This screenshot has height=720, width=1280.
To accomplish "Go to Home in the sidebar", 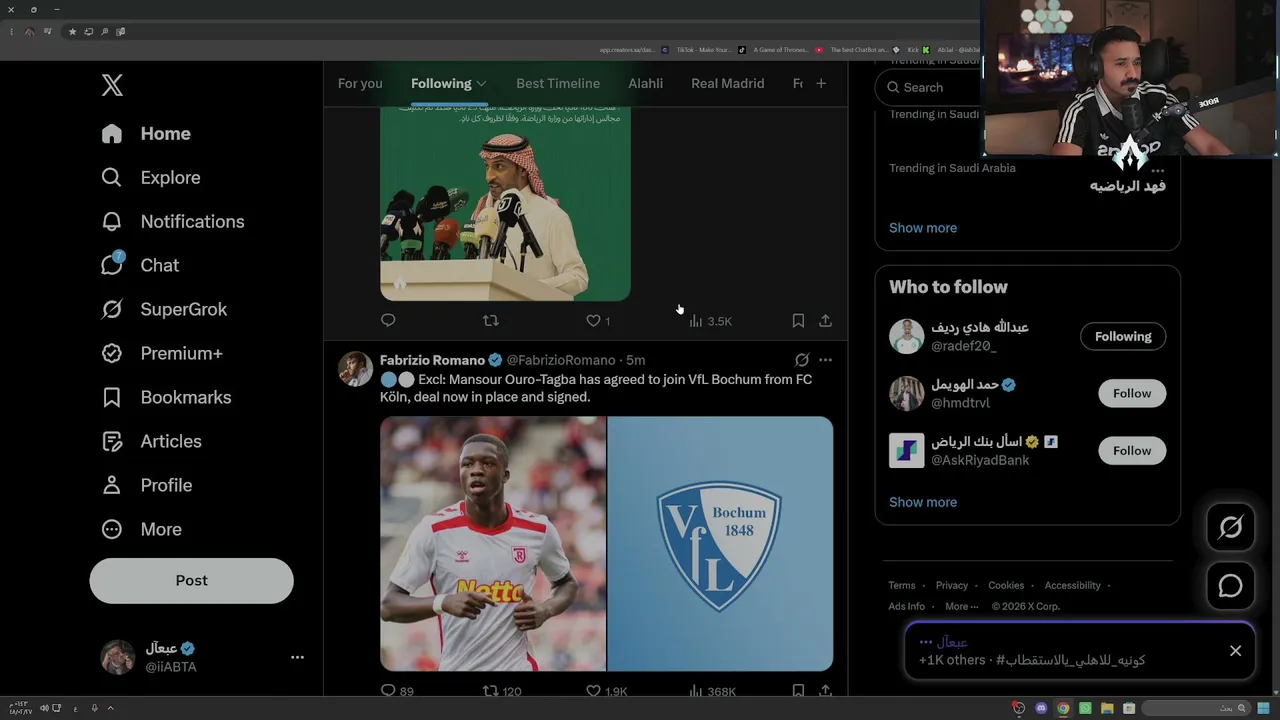I will tap(146, 133).
